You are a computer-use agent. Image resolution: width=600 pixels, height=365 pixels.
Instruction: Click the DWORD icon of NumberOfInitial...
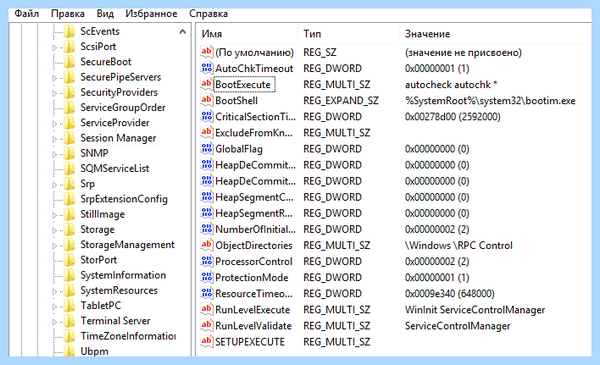207,229
